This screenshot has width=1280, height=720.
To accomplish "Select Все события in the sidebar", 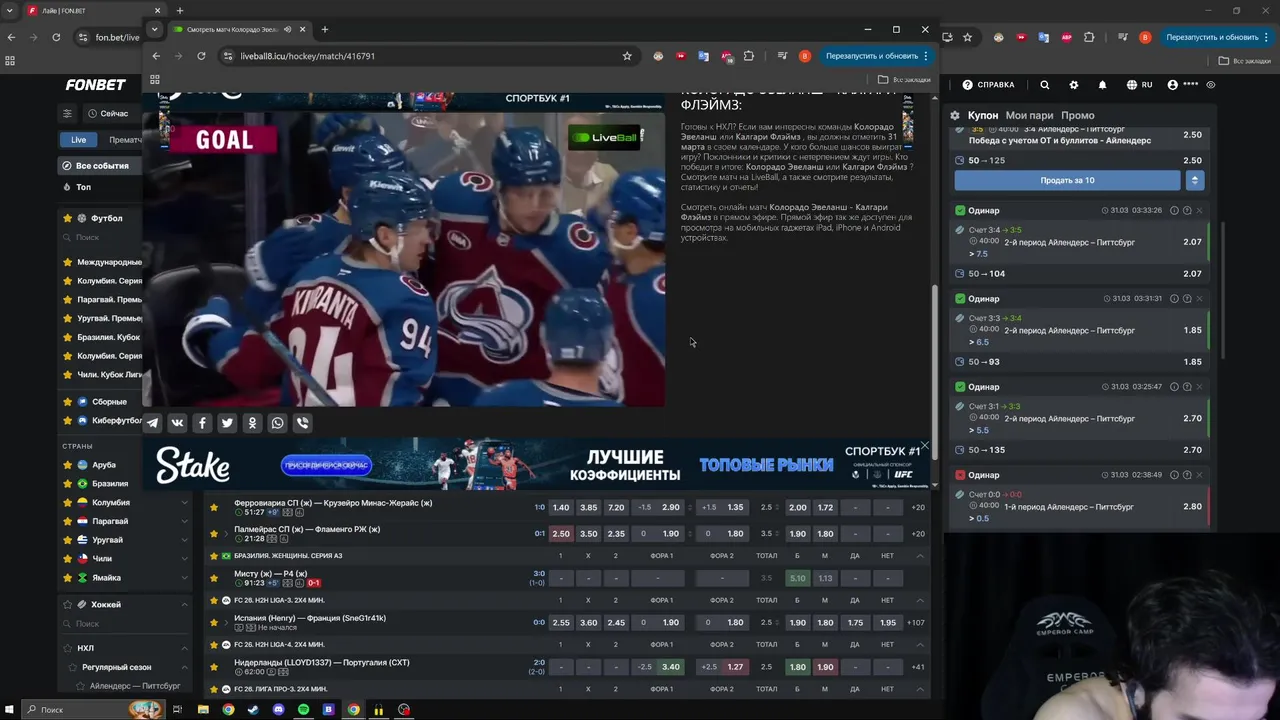I will coord(100,166).
